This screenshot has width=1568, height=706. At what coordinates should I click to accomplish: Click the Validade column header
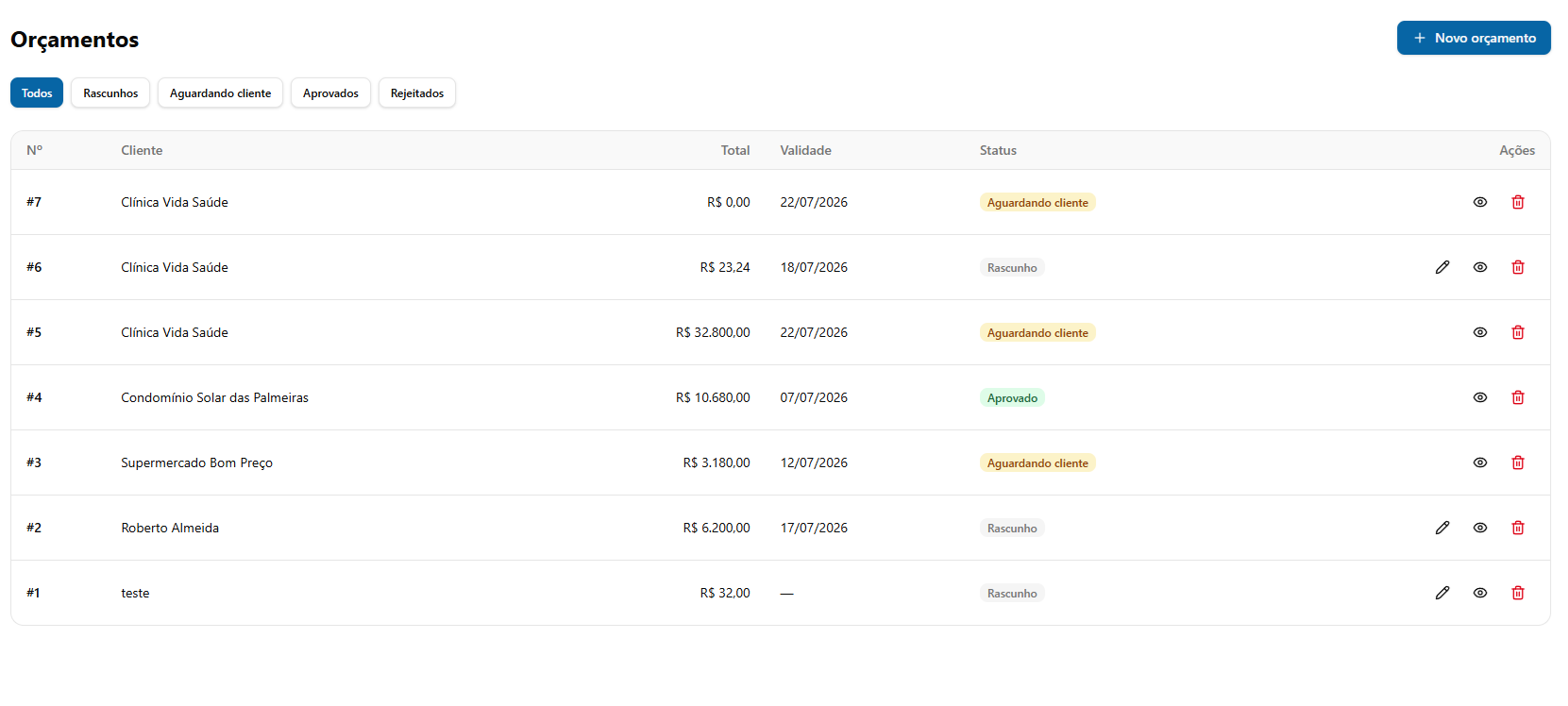click(805, 150)
